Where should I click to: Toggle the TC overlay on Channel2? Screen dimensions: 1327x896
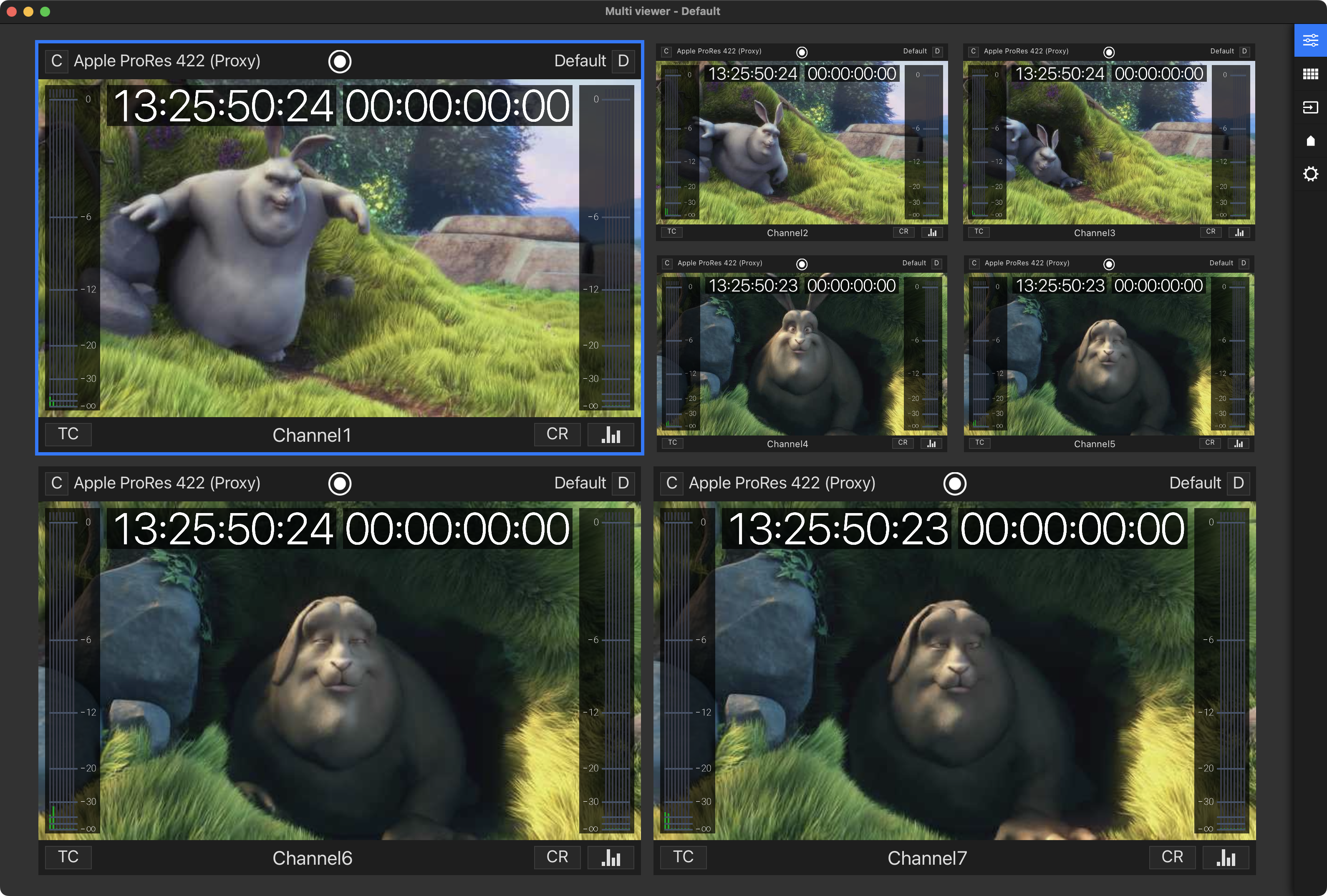[671, 232]
